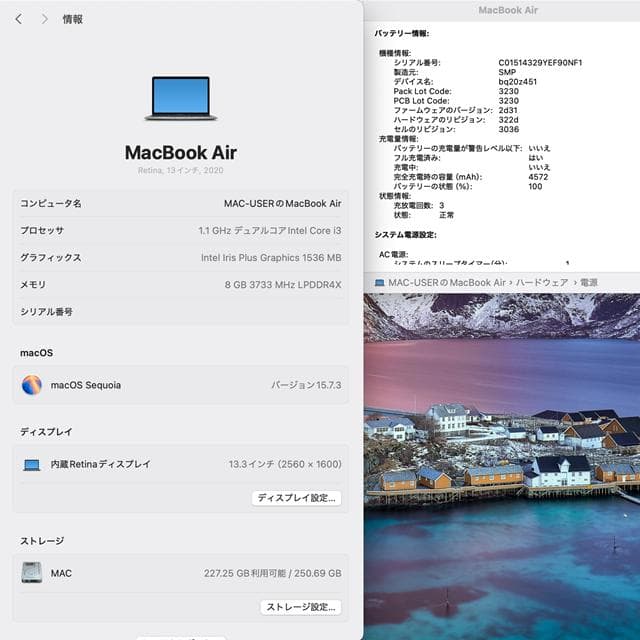This screenshot has height=640, width=640.
Task: Click the Pack Lot Code value 3230
Action: [509, 91]
